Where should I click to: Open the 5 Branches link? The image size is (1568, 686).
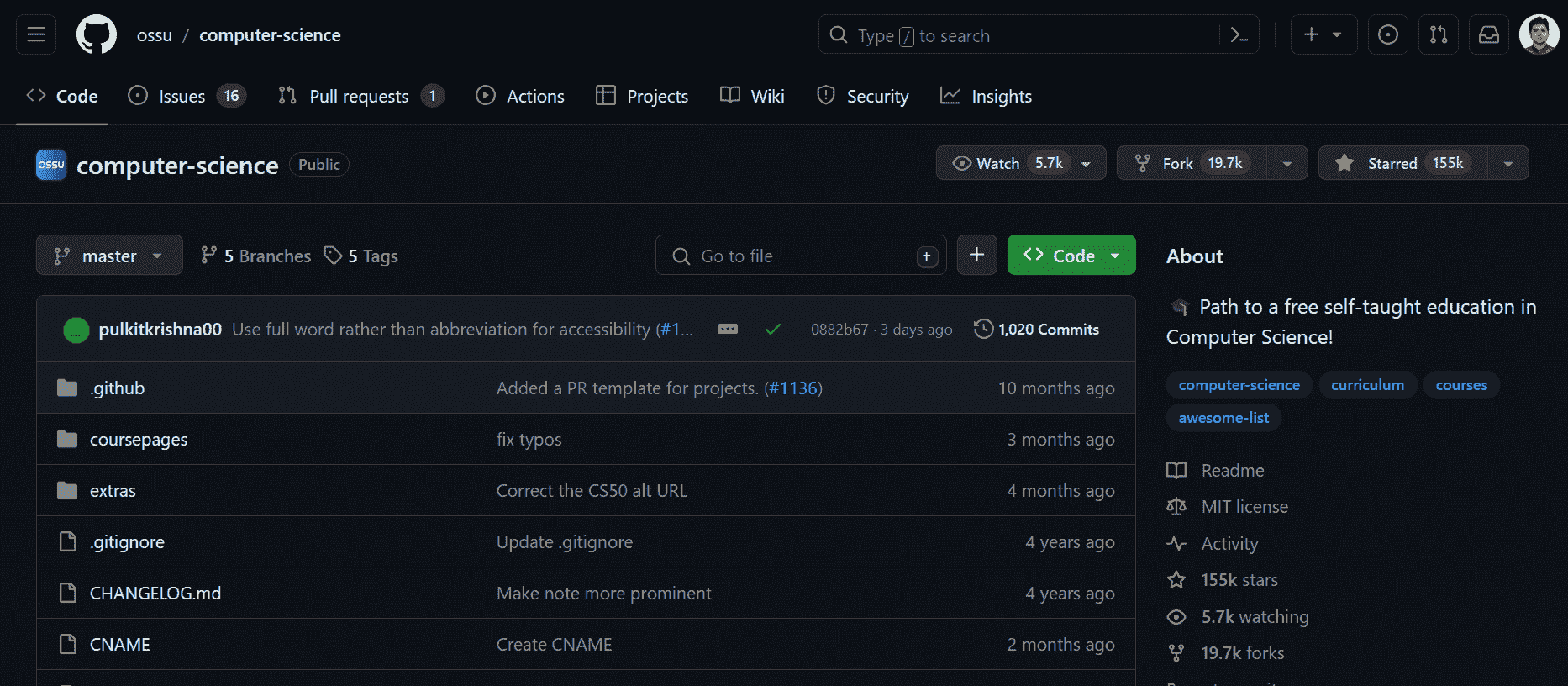pyautogui.click(x=255, y=256)
